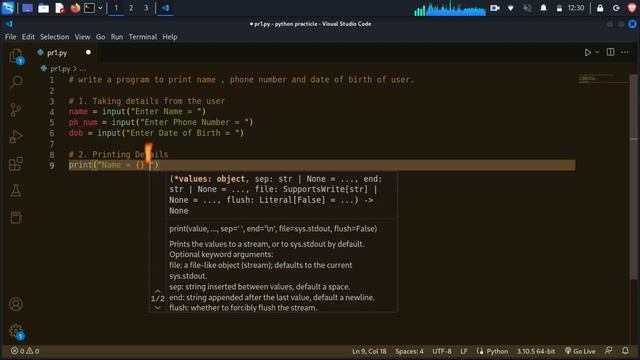The height and width of the screenshot is (360, 640).
Task: Click the lock screen icon in panel
Action: (x=600, y=8)
